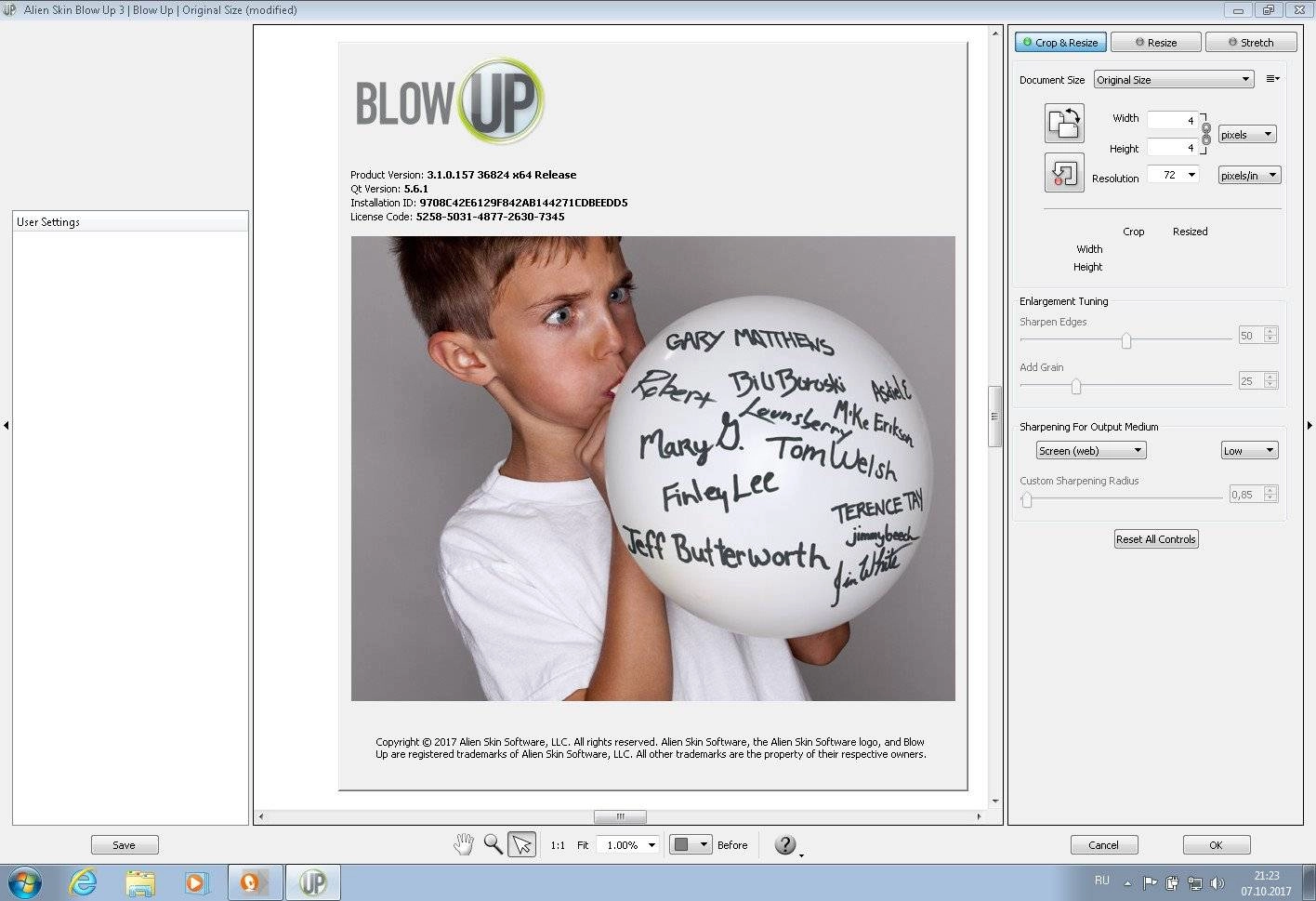Image resolution: width=1316 pixels, height=901 pixels.
Task: Click the Height input field
Action: [1172, 147]
